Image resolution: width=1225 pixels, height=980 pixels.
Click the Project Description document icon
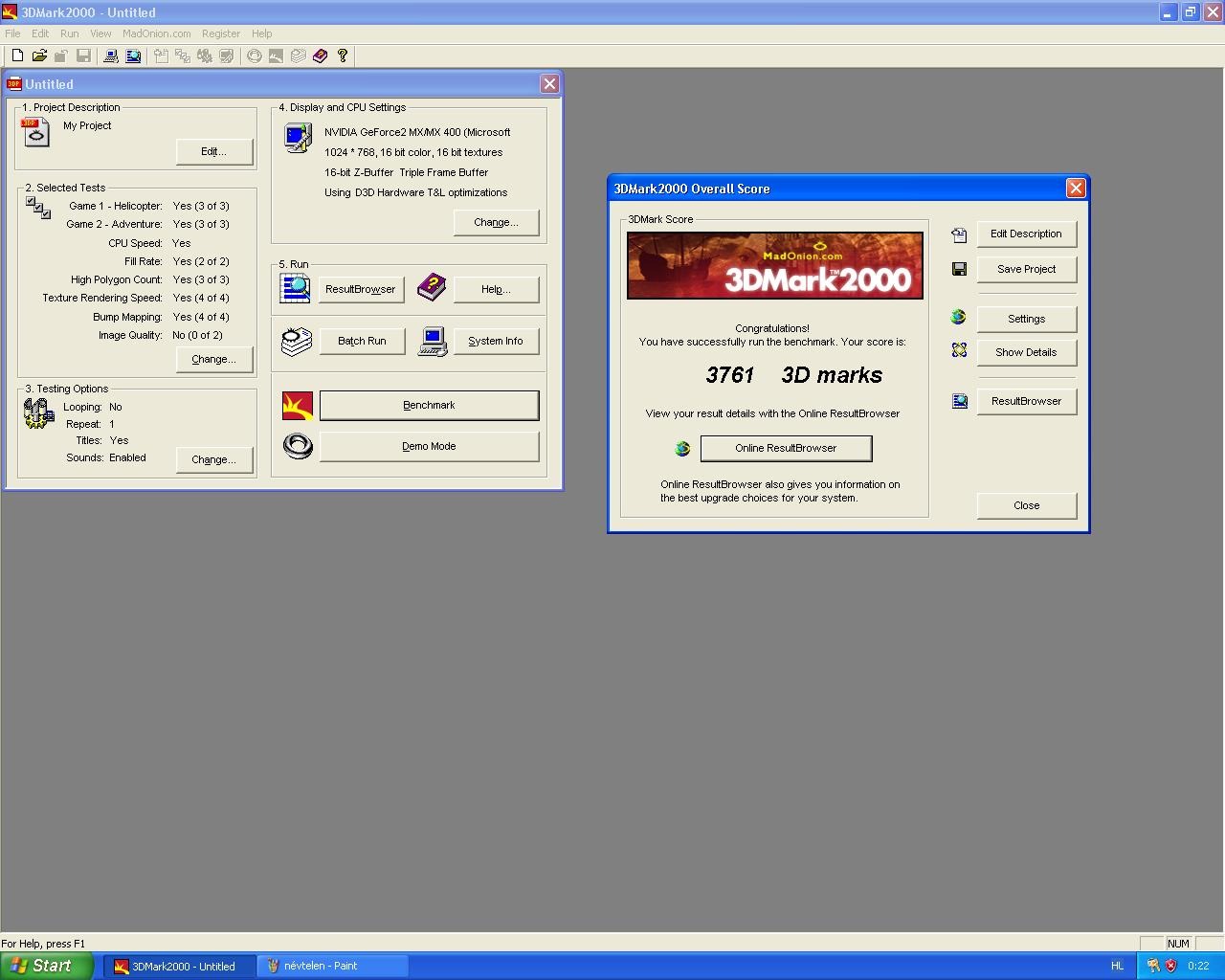tap(35, 133)
